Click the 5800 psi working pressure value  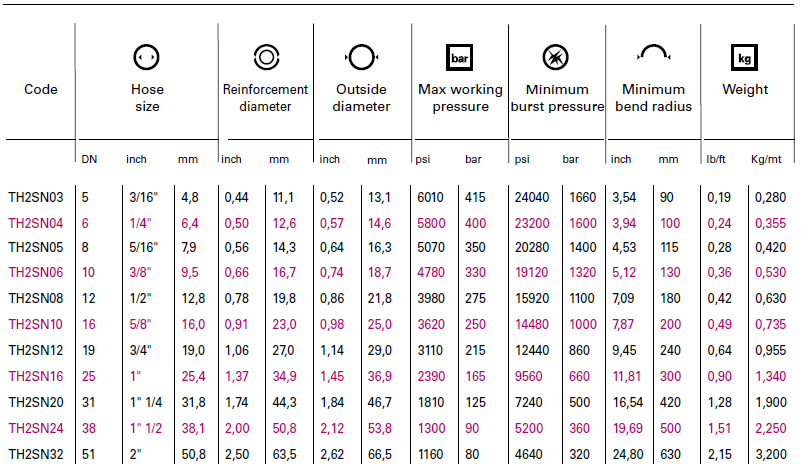pos(431,223)
